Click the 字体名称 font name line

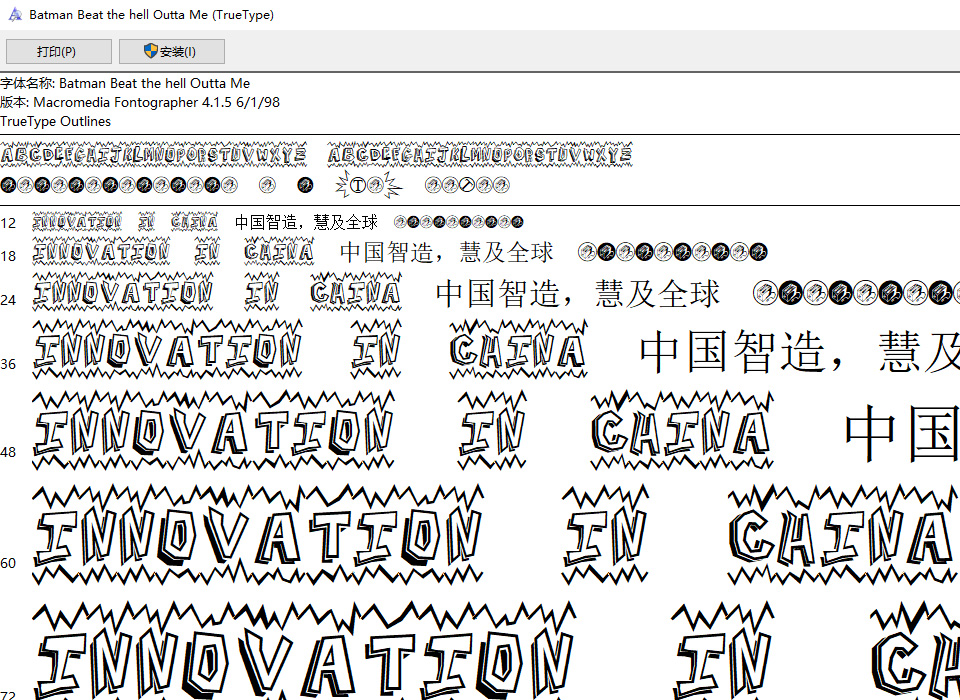pyautogui.click(x=125, y=83)
